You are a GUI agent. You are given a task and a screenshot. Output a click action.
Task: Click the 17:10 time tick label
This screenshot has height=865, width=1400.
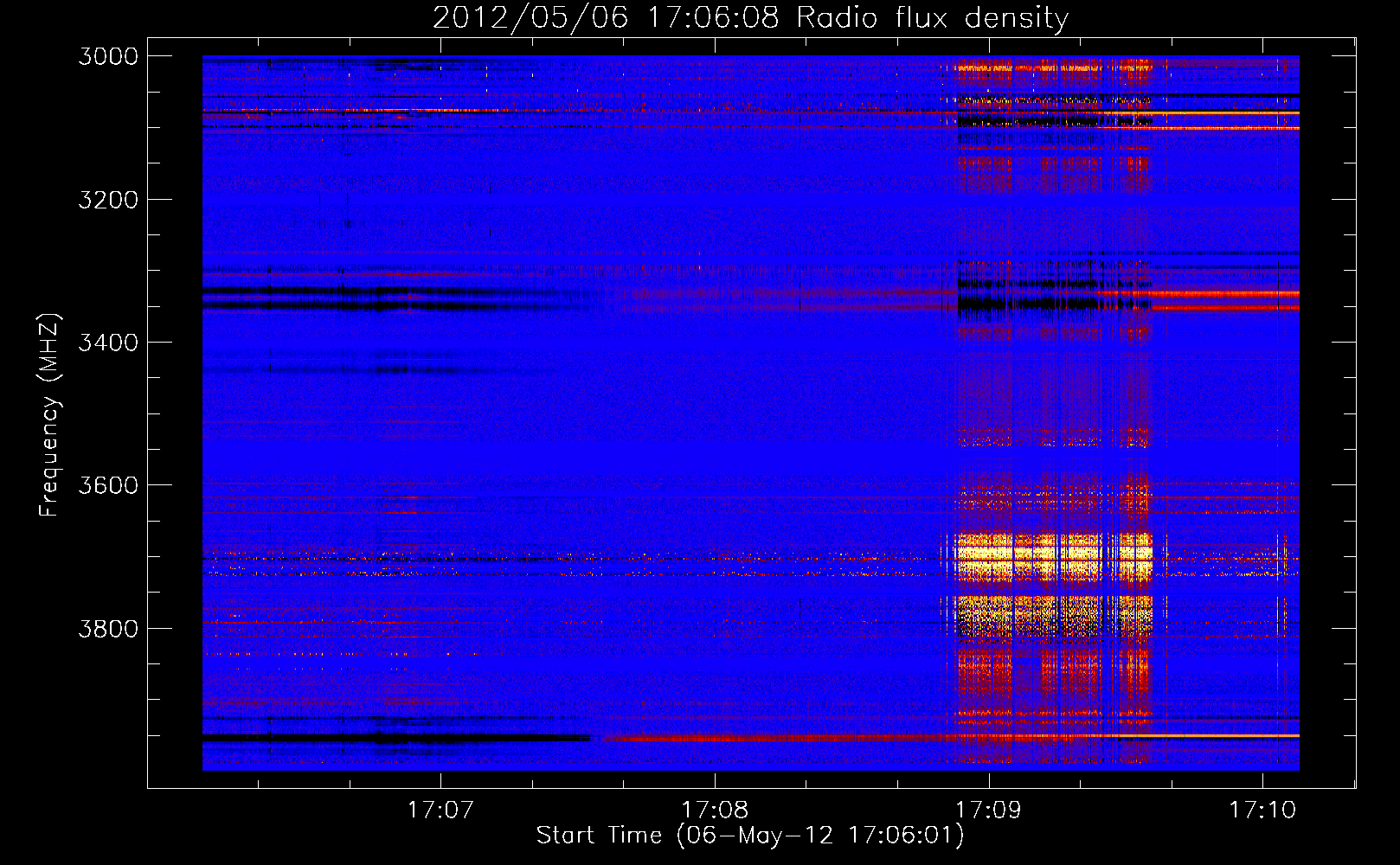coord(1262,810)
